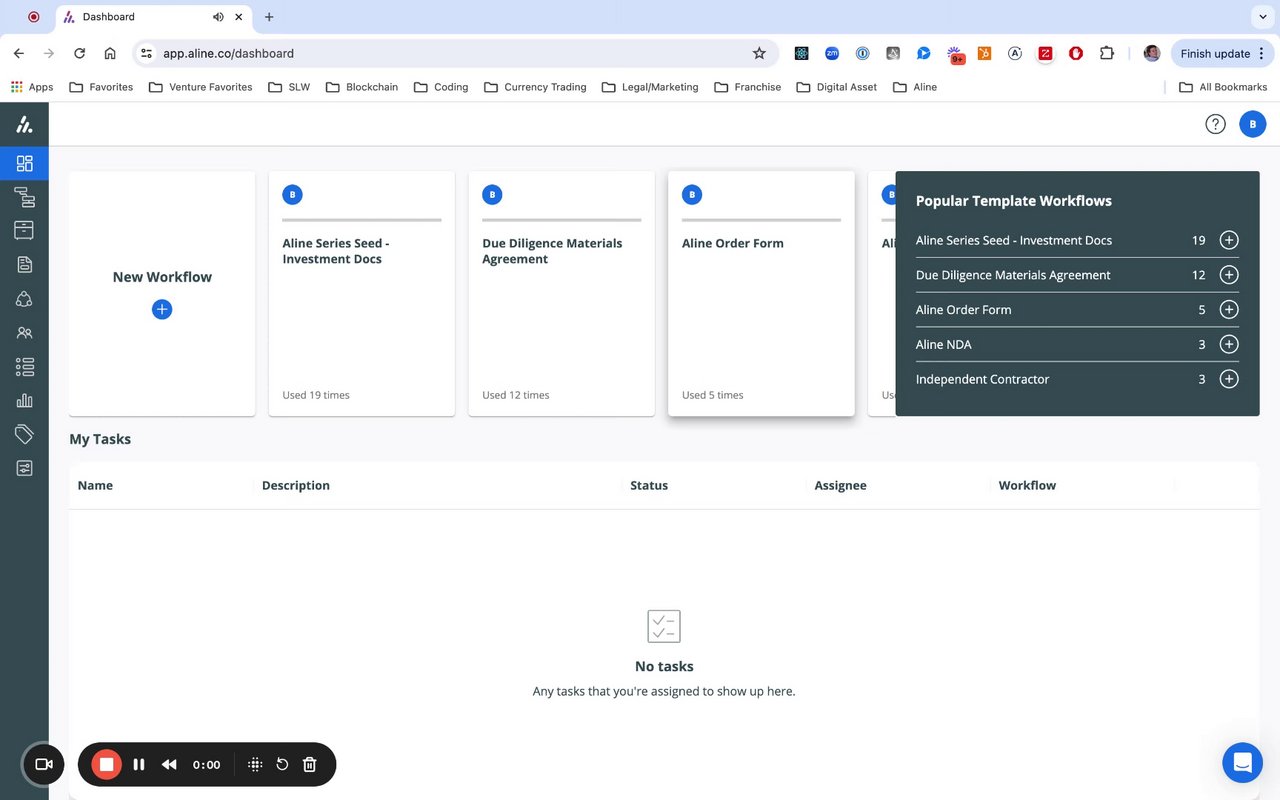Screen dimensions: 1280x800
Task: Add Aline Order Form from popular list
Action: (x=1229, y=310)
